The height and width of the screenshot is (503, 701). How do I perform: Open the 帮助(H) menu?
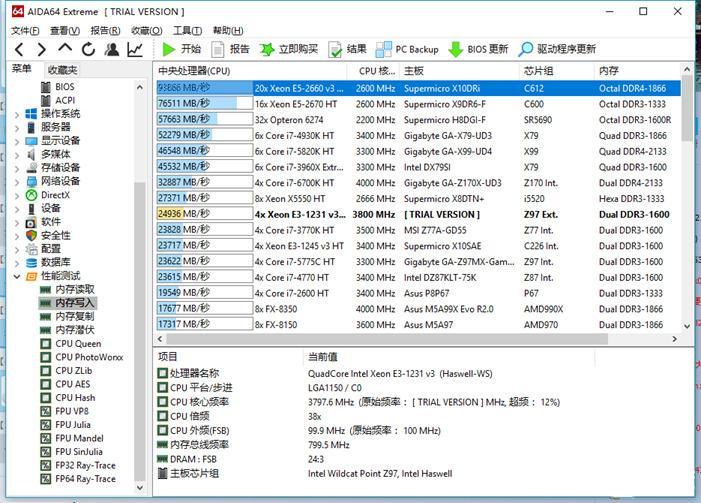click(x=228, y=30)
